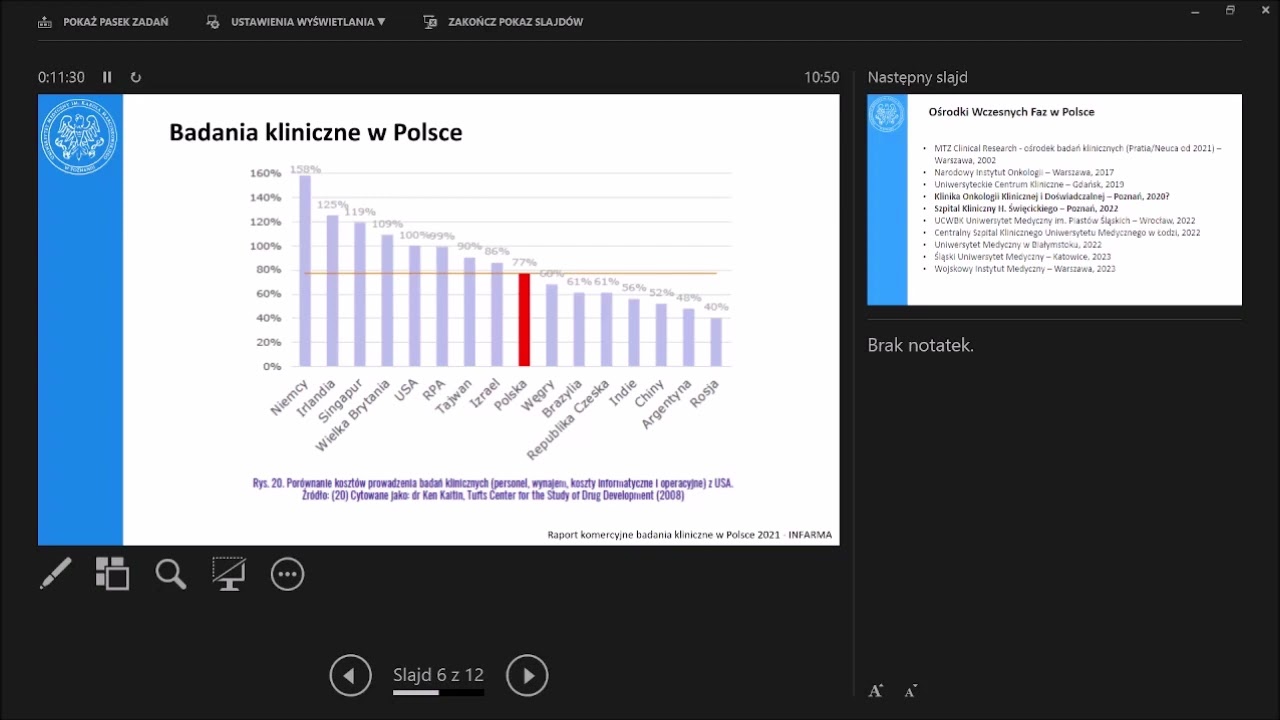Viewport: 1280px width, 720px height.
Task: Click the Niemcy 158% bar
Action: [305, 271]
